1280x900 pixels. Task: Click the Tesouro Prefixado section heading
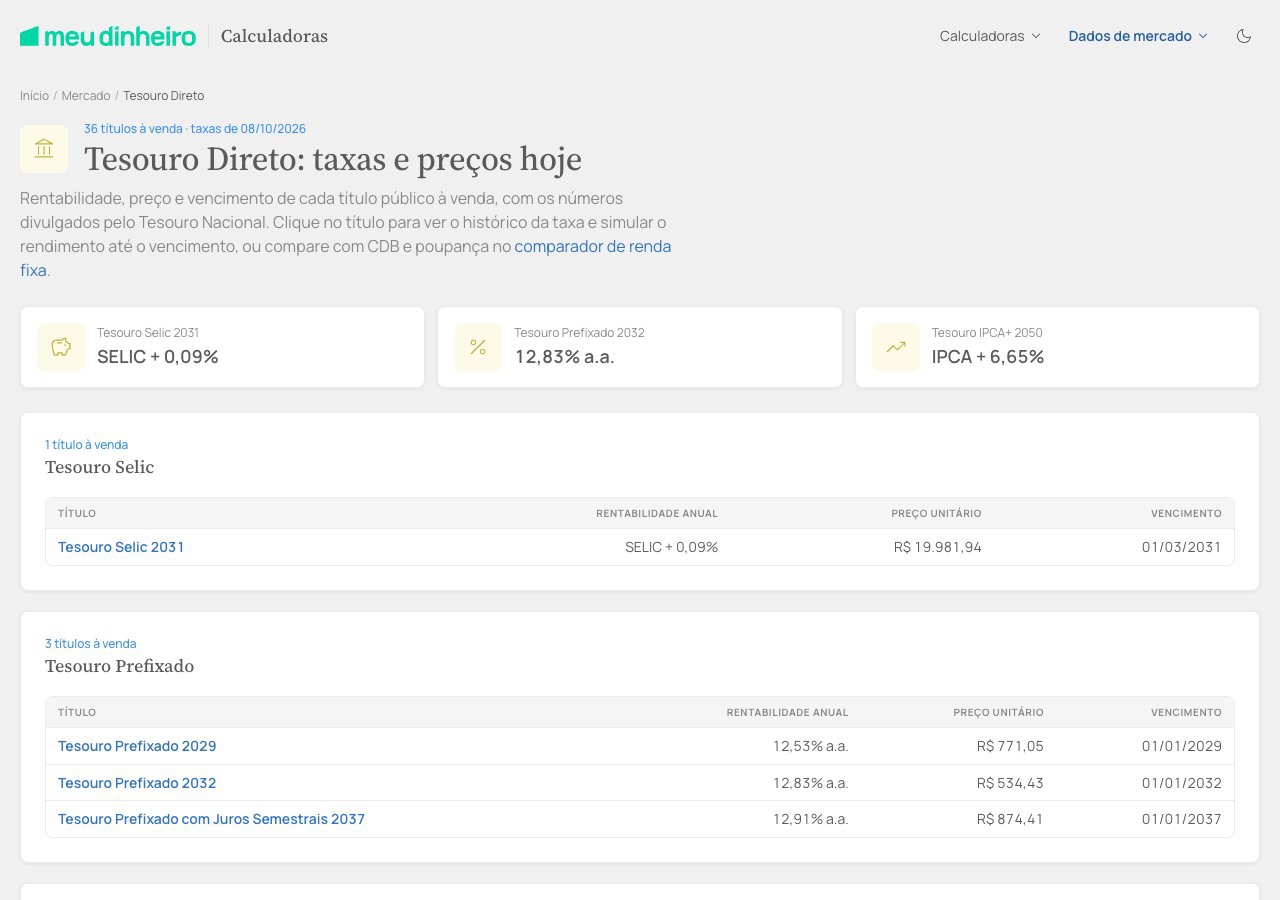point(120,666)
